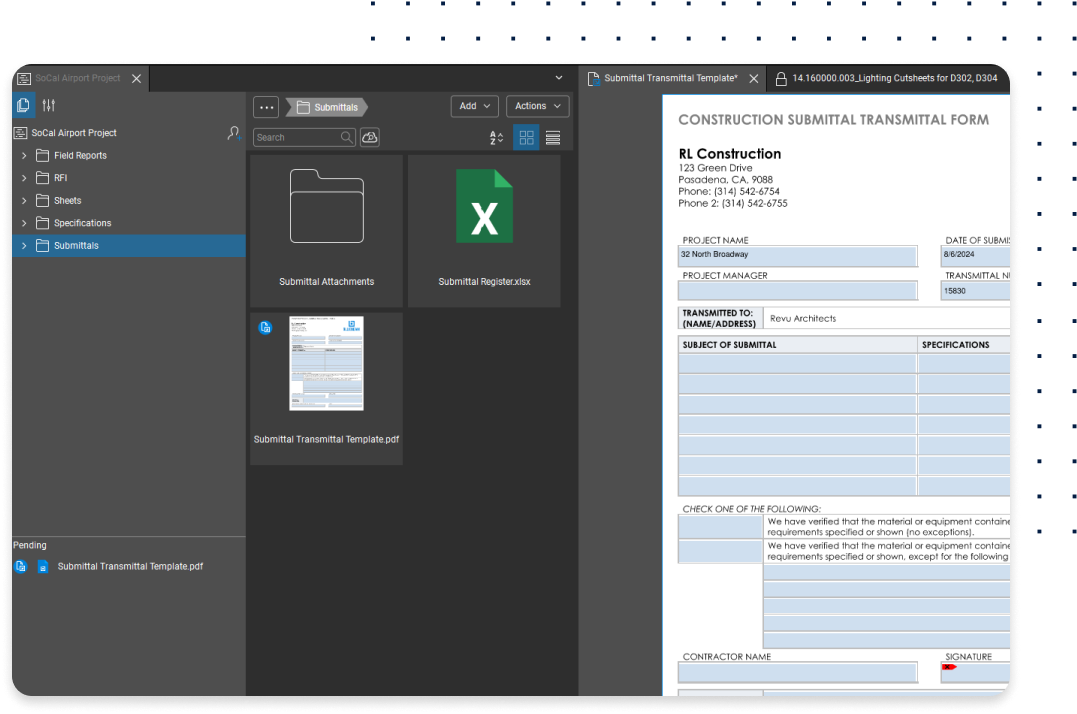Switch to thumbnail grid view
The height and width of the screenshot is (714, 1077).
pos(527,137)
